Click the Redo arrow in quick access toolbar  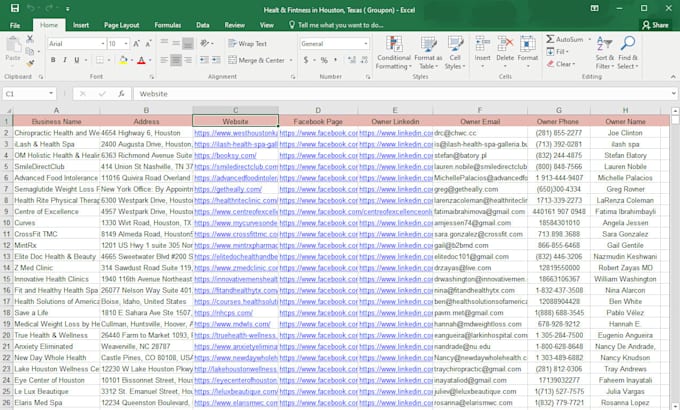pyautogui.click(x=50, y=8)
